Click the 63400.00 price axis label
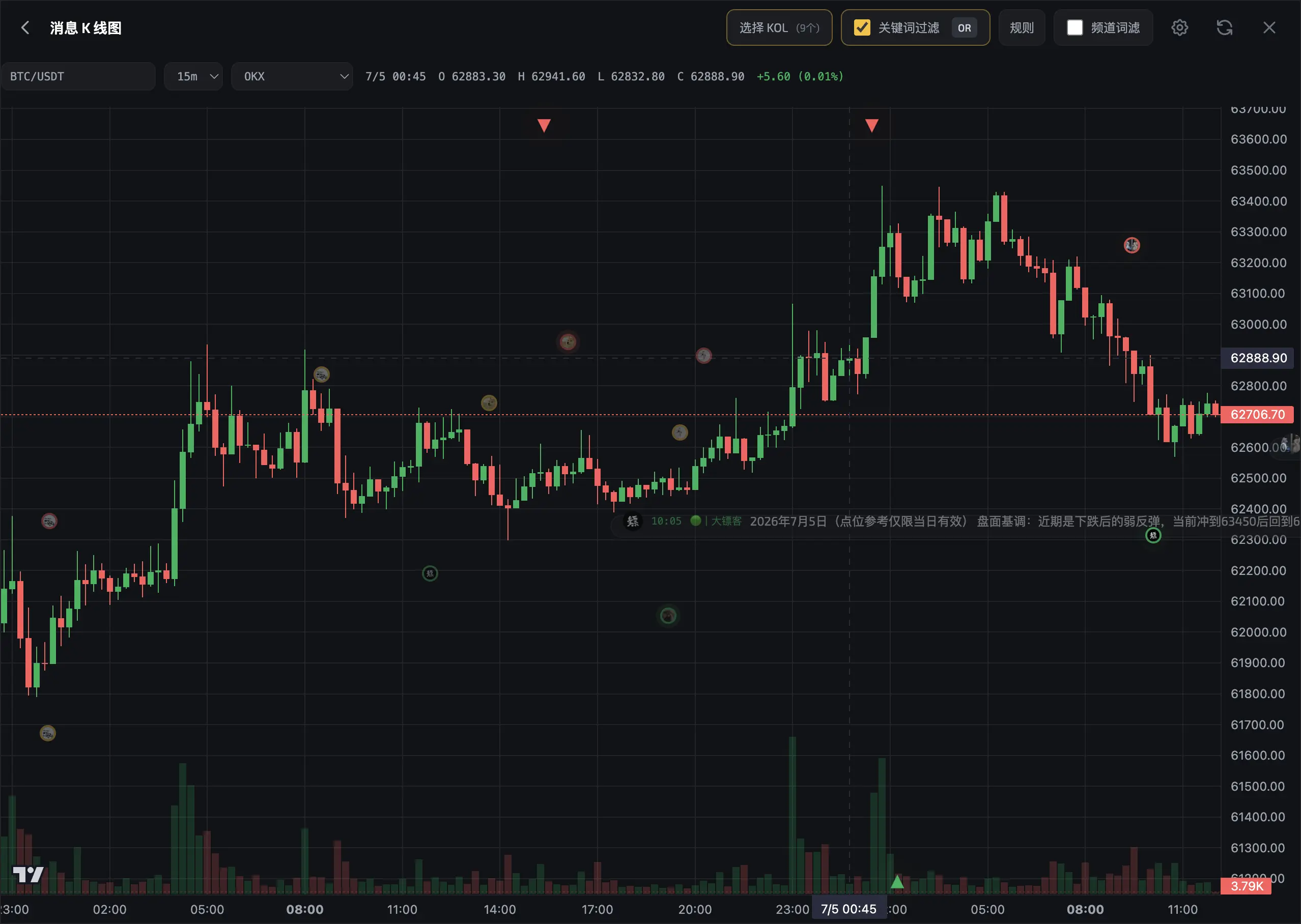 click(1258, 201)
